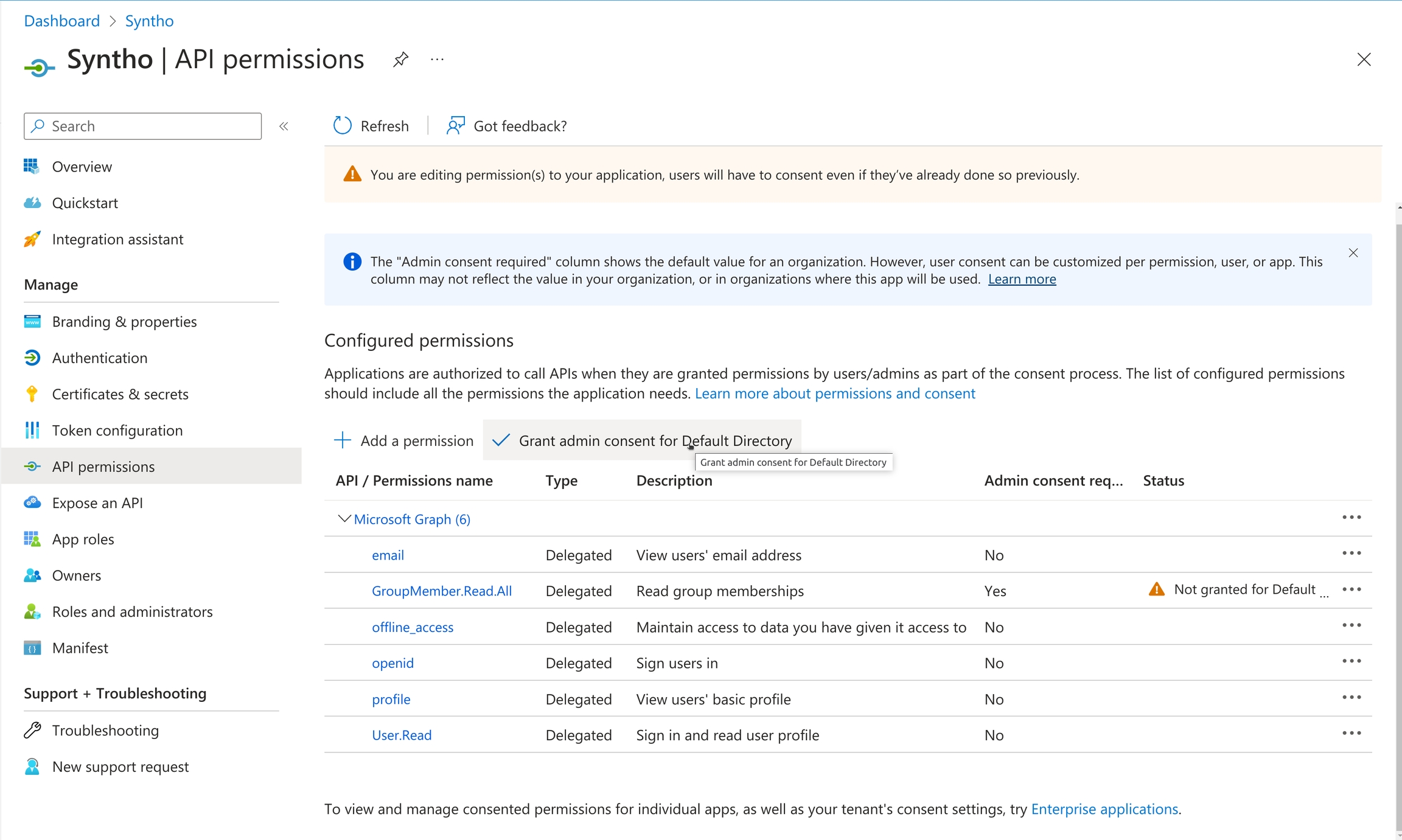
Task: Click the Refresh icon in the toolbar
Action: 343,126
